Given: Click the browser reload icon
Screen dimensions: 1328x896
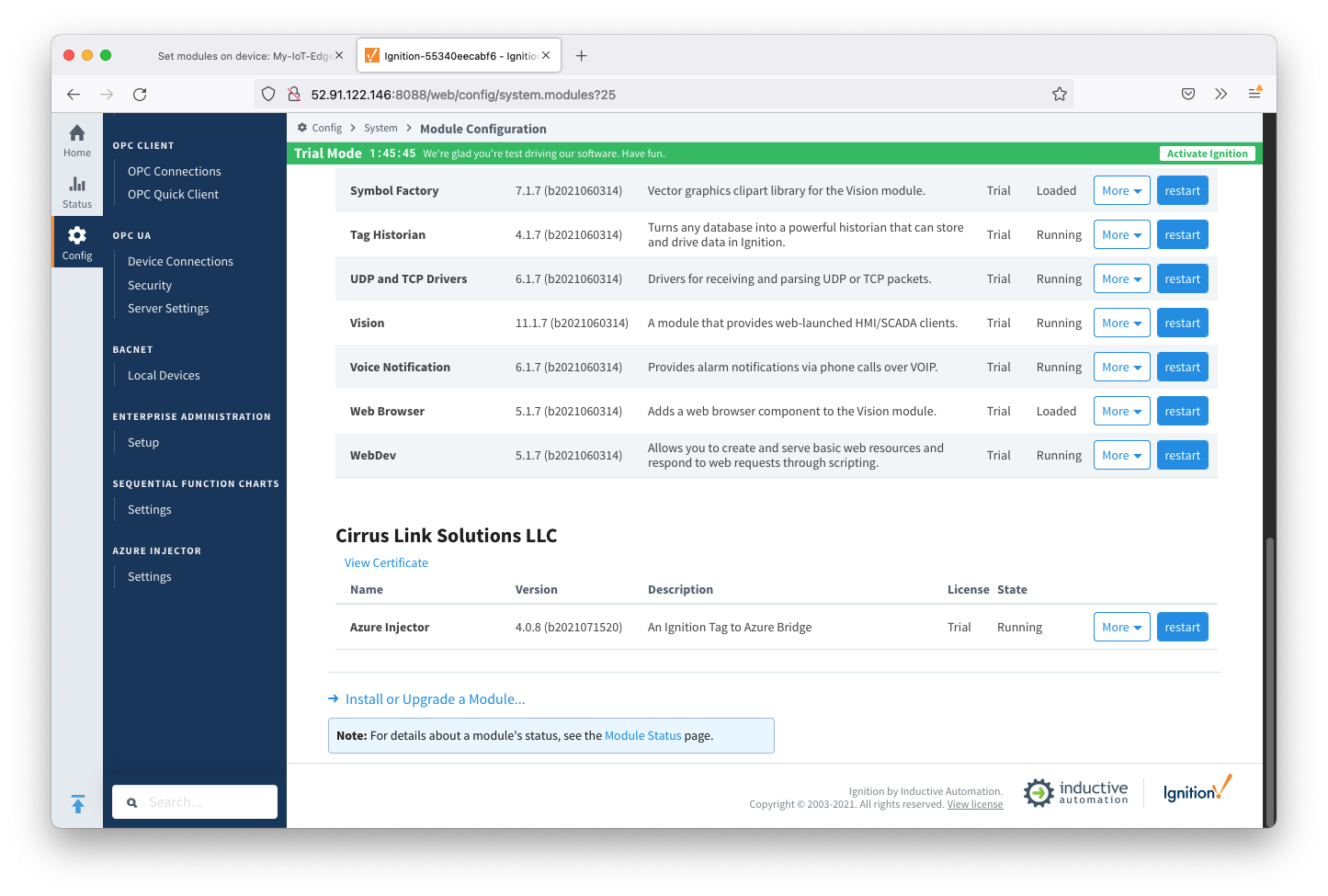Looking at the screenshot, I should [140, 94].
